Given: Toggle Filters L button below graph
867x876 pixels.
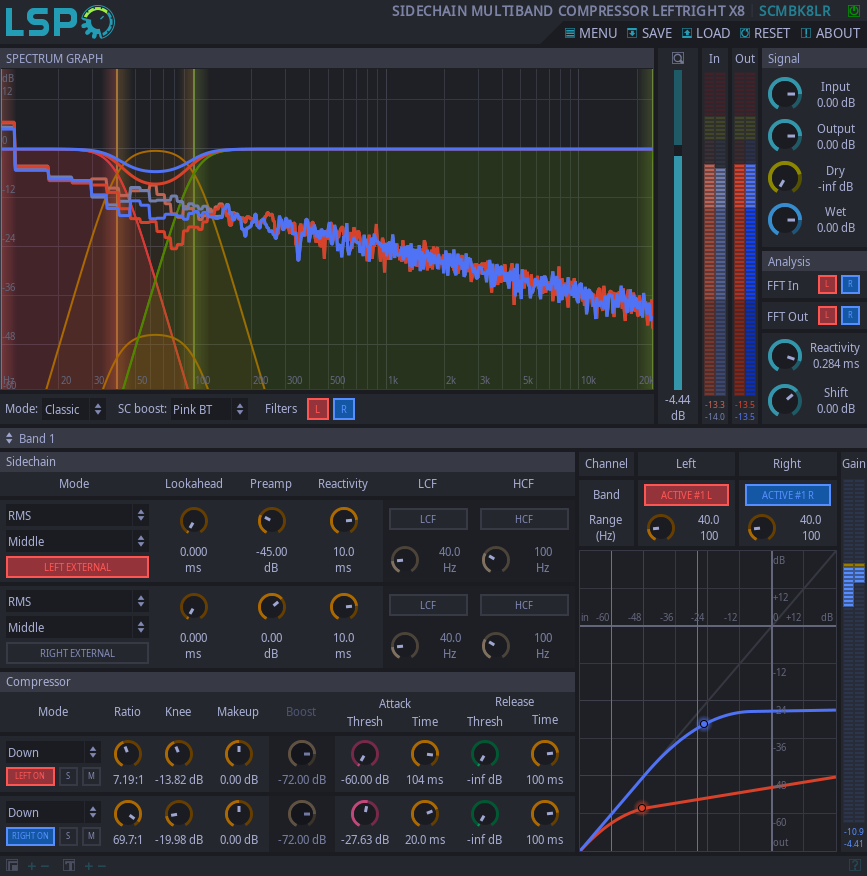Looking at the screenshot, I should coord(317,409).
